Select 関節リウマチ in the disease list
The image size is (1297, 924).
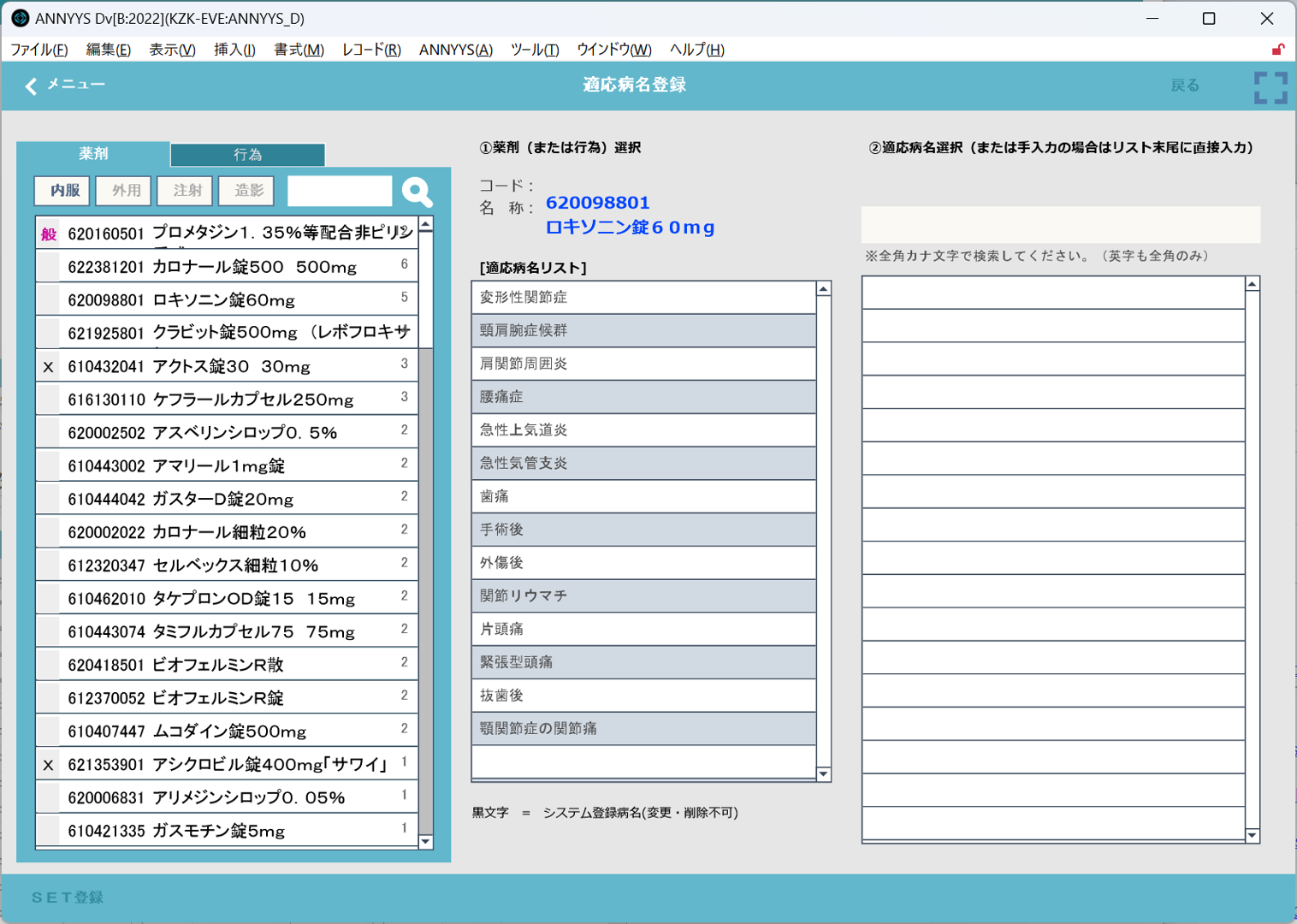pos(643,596)
